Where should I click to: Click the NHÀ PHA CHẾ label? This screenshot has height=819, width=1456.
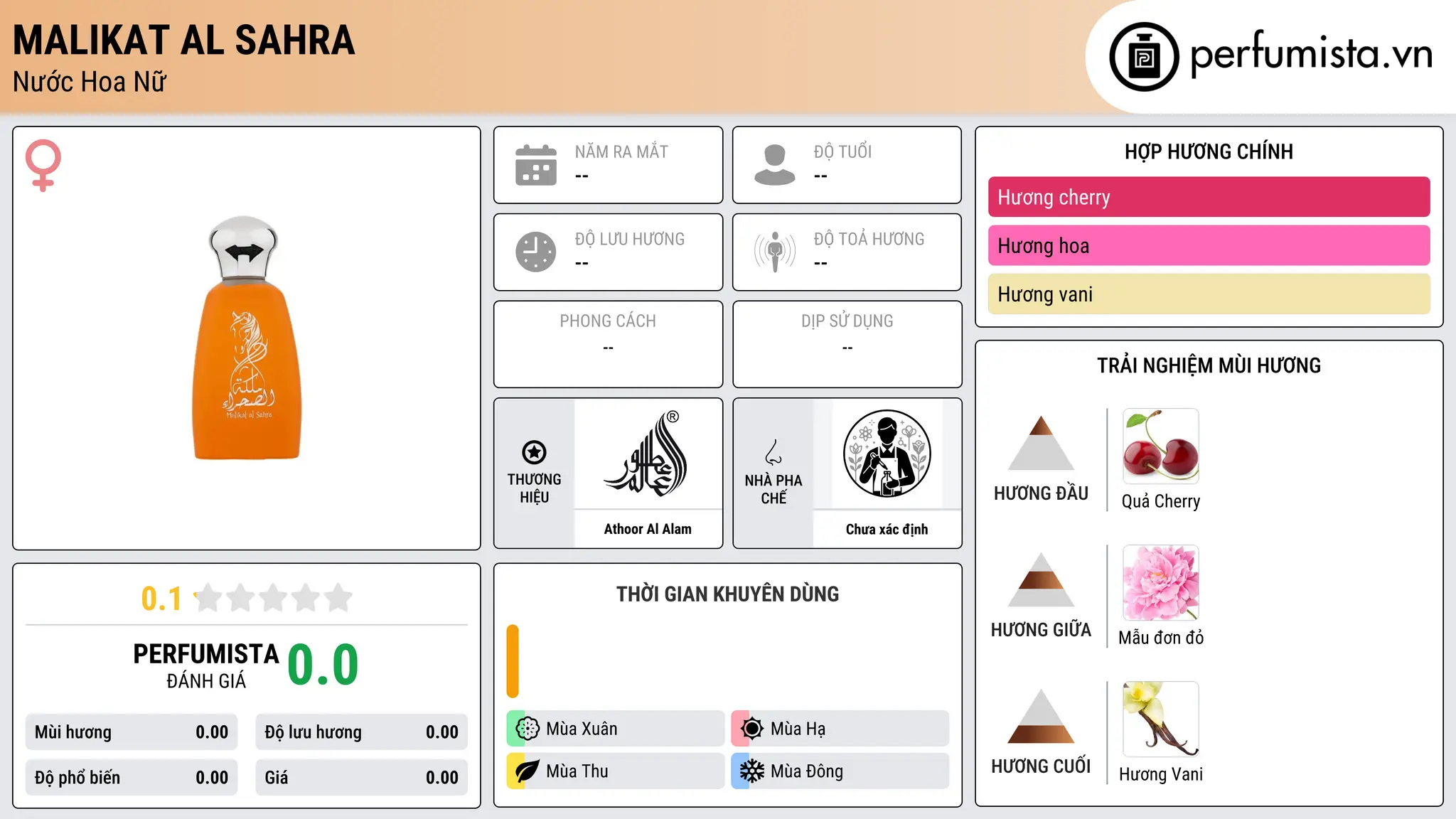pos(773,489)
